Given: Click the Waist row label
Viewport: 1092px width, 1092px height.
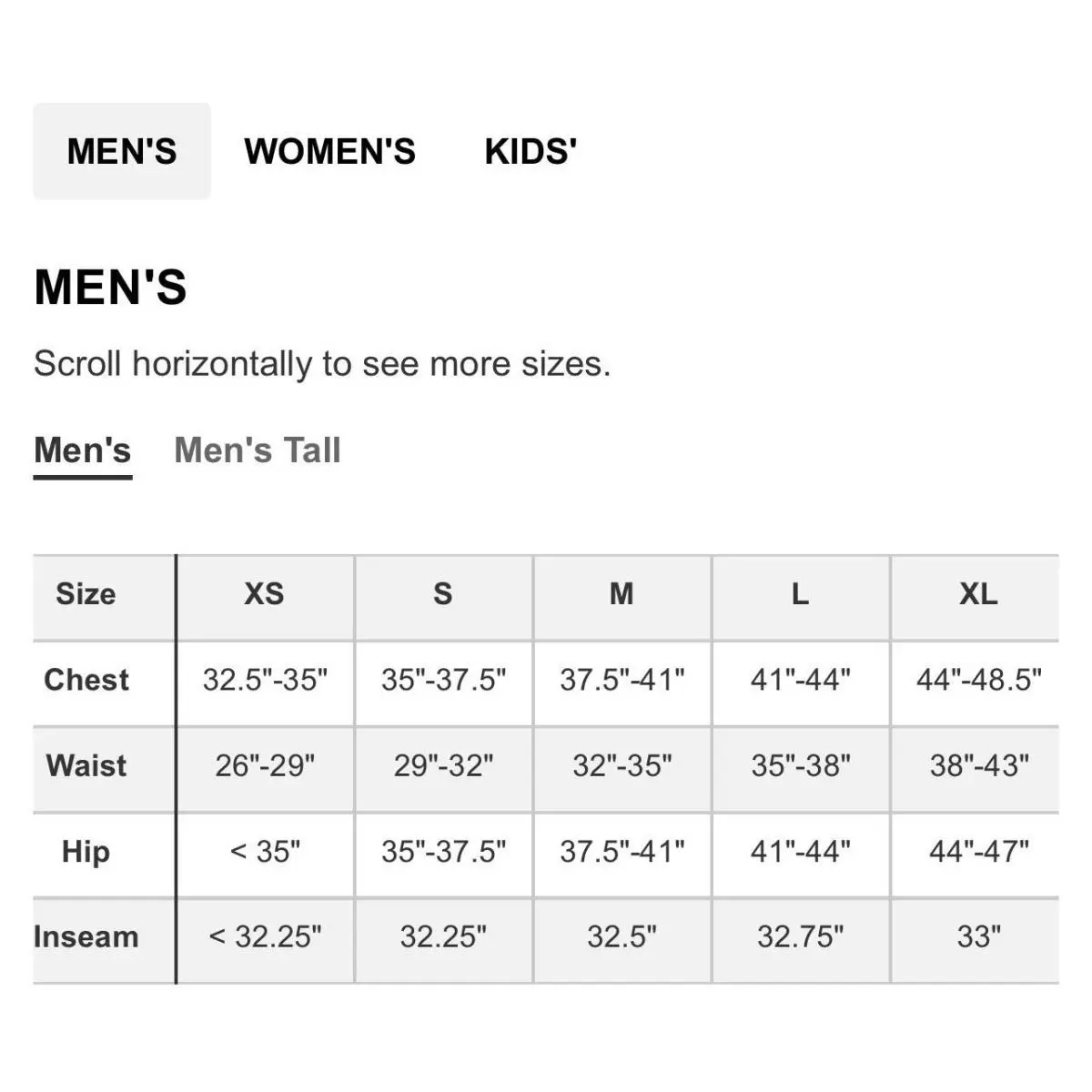Looking at the screenshot, I should click(86, 765).
